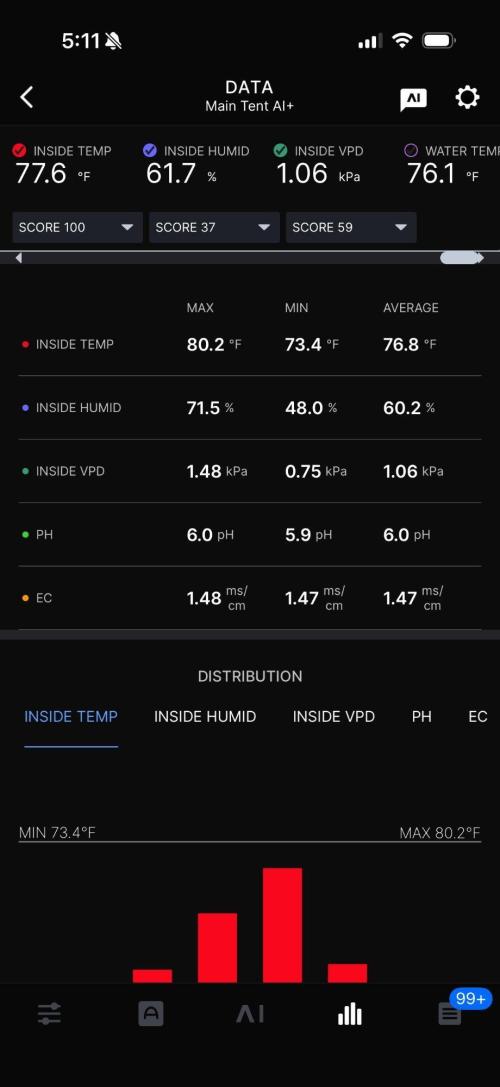500x1087 pixels.
Task: Expand the SCORE 37 dropdown
Action: click(x=214, y=227)
